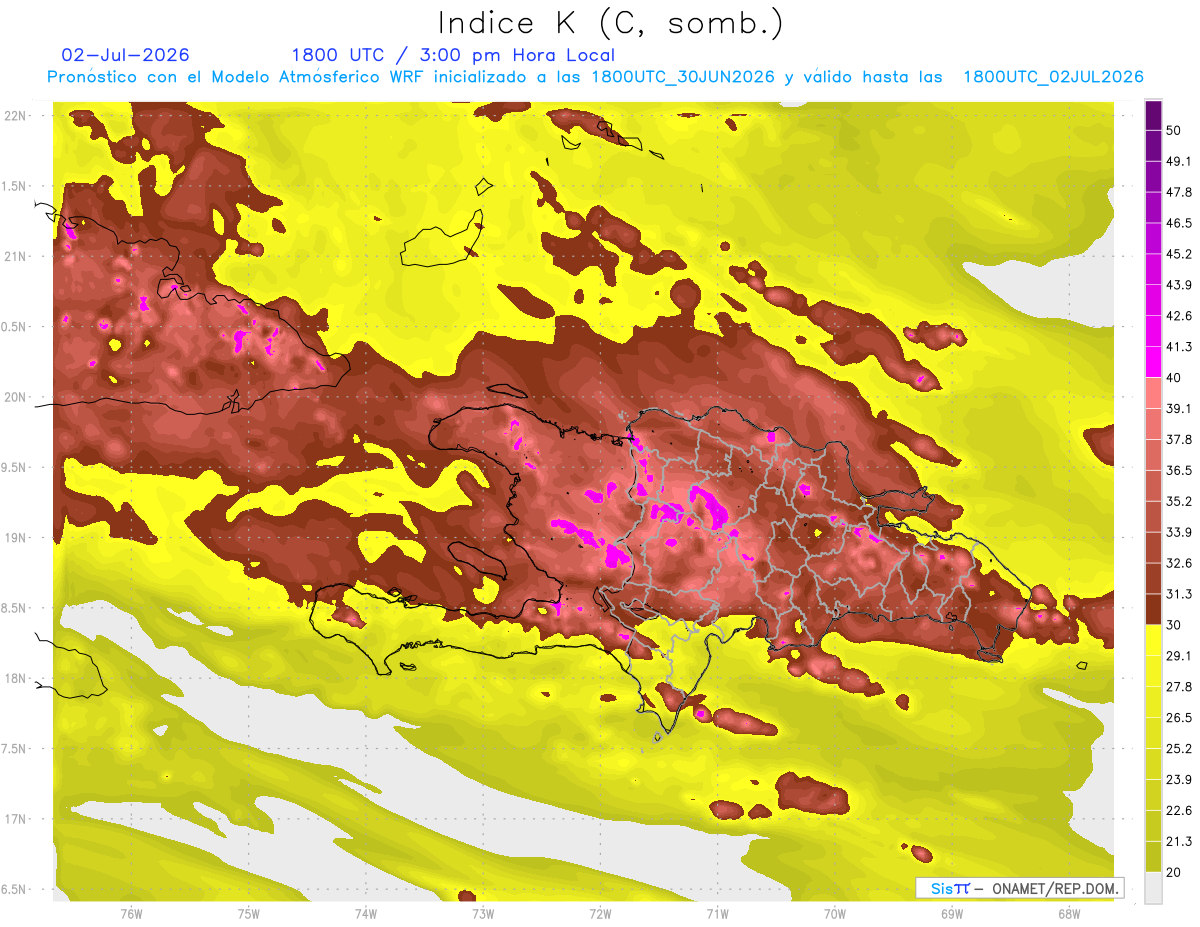Click colorbar value "42.6"

[x=1179, y=317]
